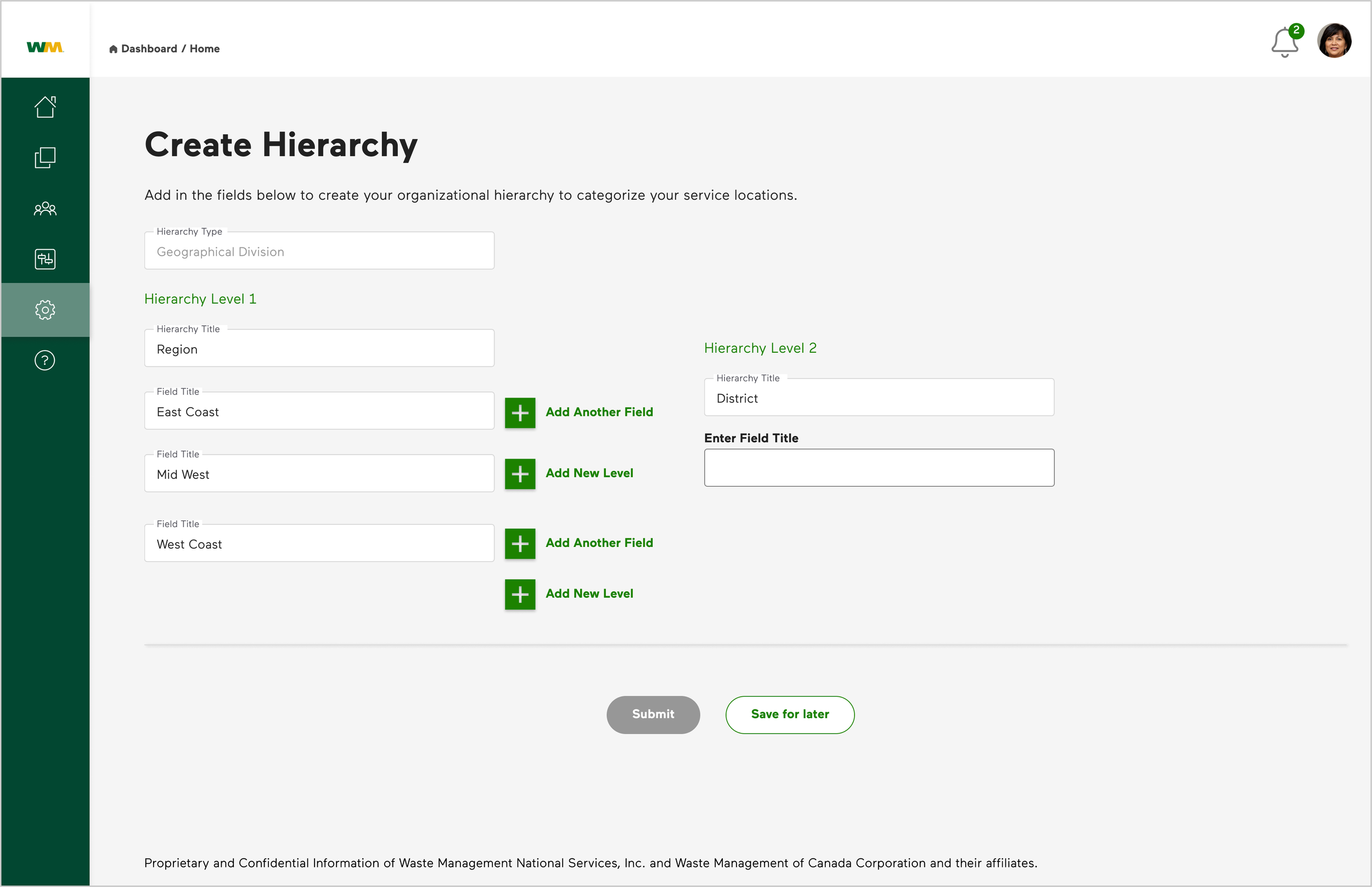The width and height of the screenshot is (1372, 887).
Task: Click the Home breadcrumb item
Action: (205, 49)
